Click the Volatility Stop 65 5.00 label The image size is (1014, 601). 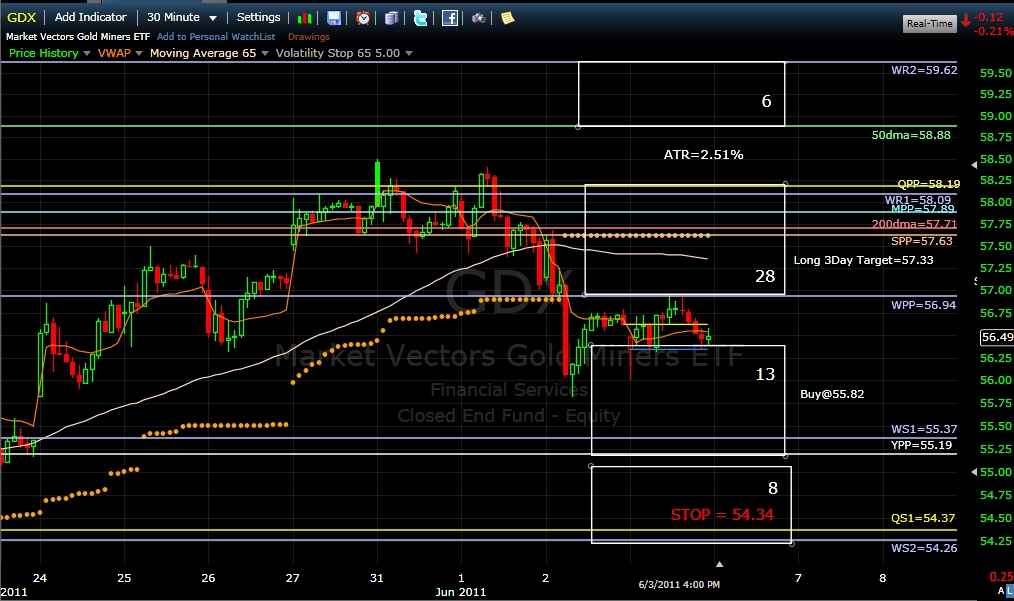[x=338, y=53]
